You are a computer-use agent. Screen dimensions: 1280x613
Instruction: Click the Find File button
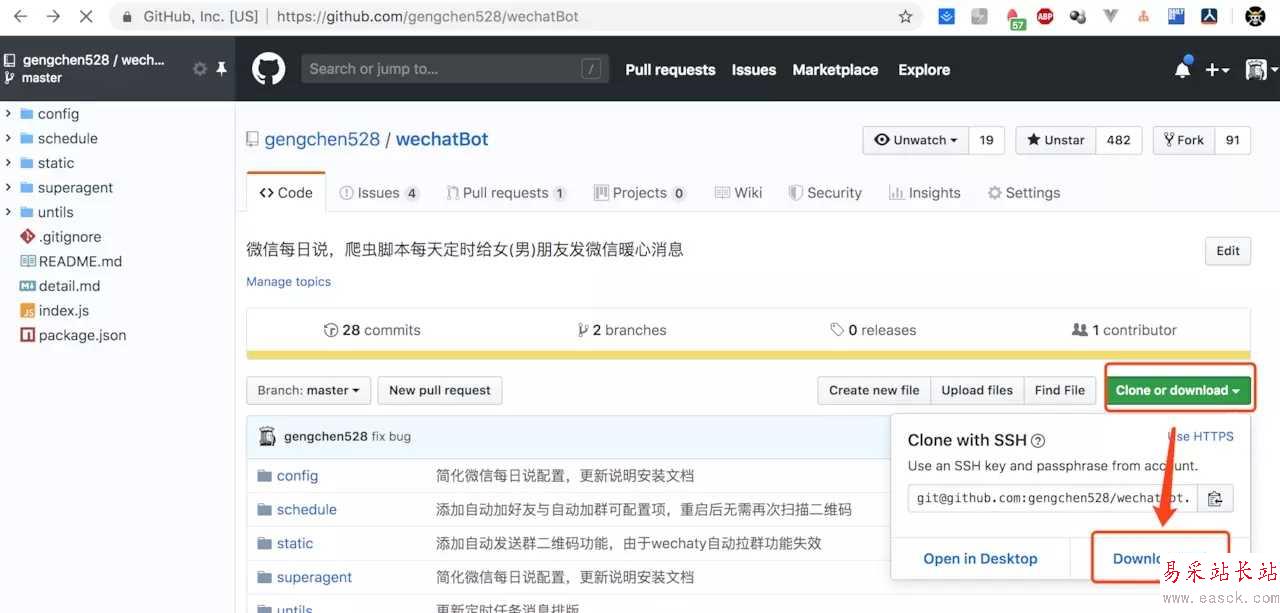1060,390
